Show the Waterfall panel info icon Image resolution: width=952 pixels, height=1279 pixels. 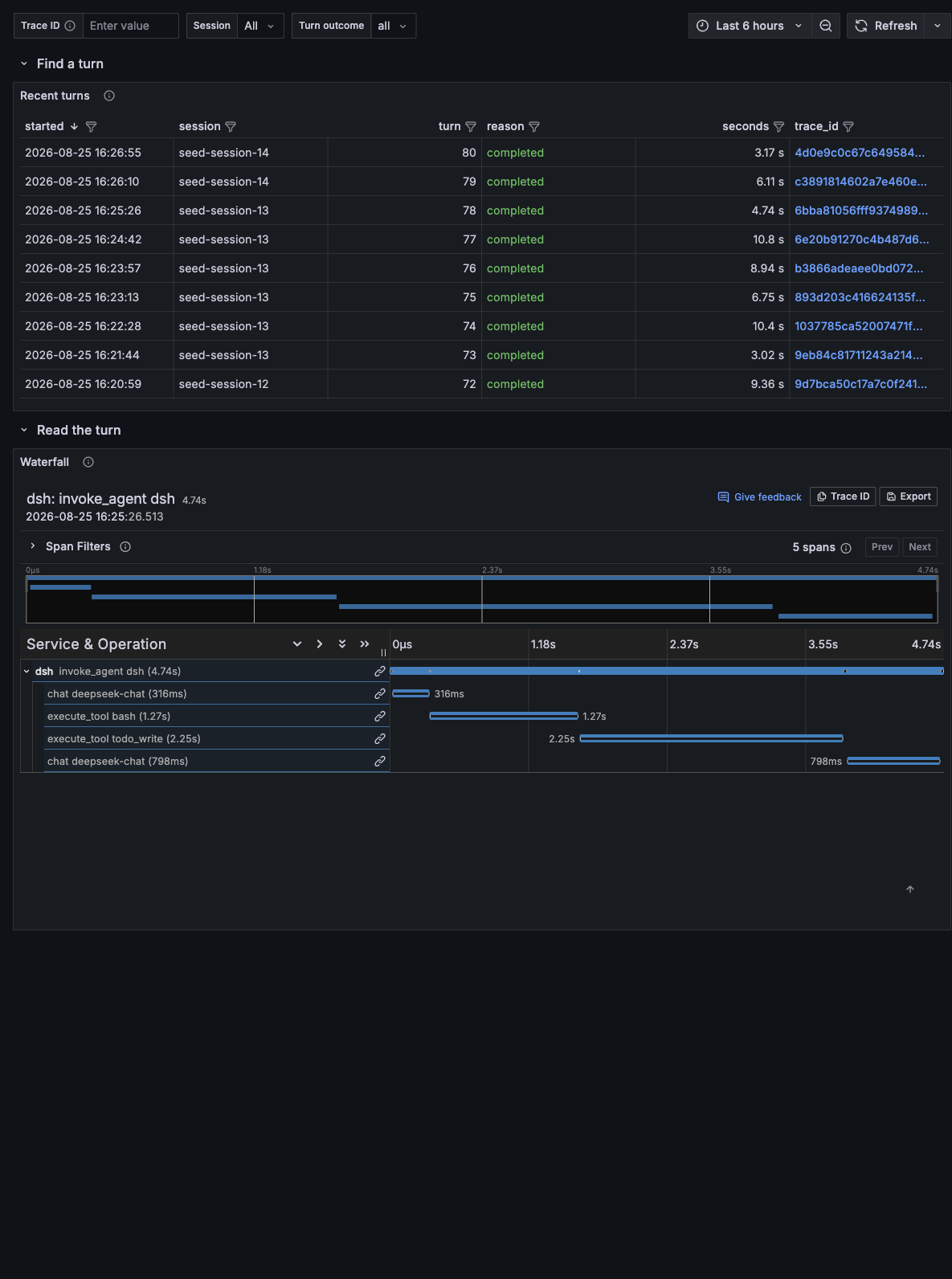88,462
